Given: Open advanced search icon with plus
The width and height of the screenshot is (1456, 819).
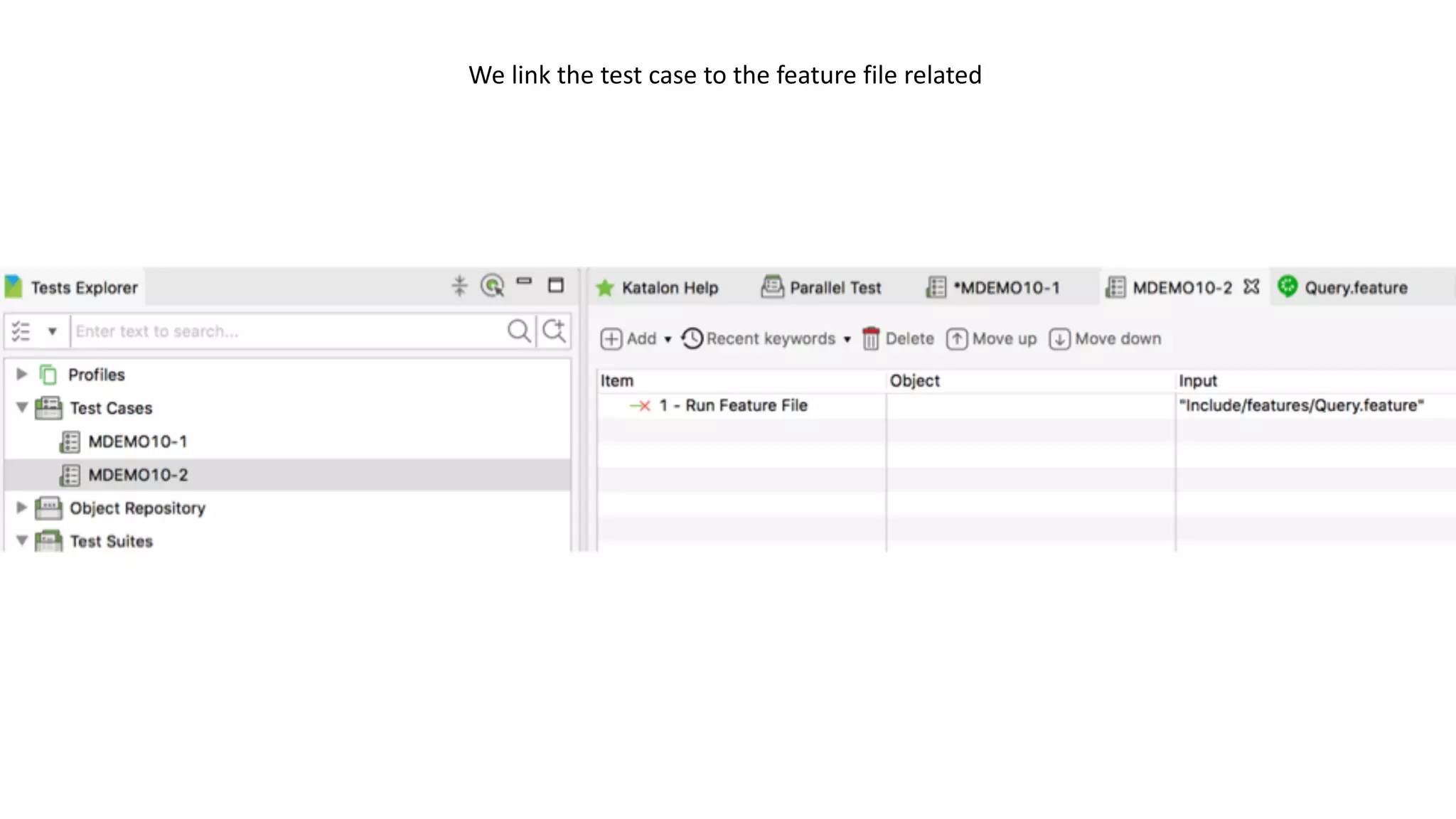Looking at the screenshot, I should [x=555, y=331].
